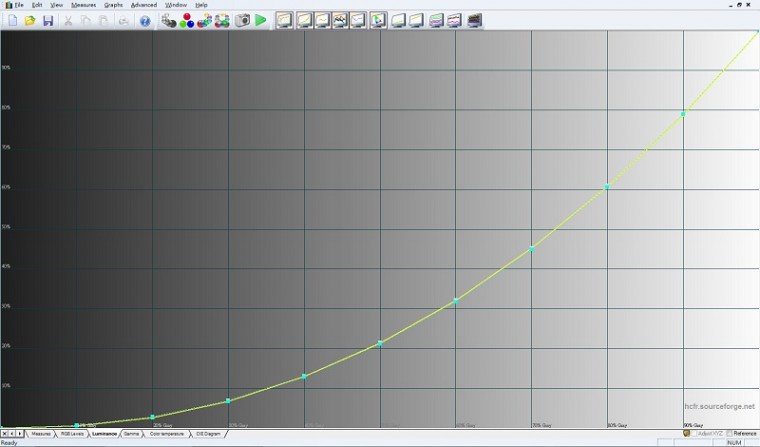Open the File menu
760x447 pixels.
pyautogui.click(x=19, y=5)
